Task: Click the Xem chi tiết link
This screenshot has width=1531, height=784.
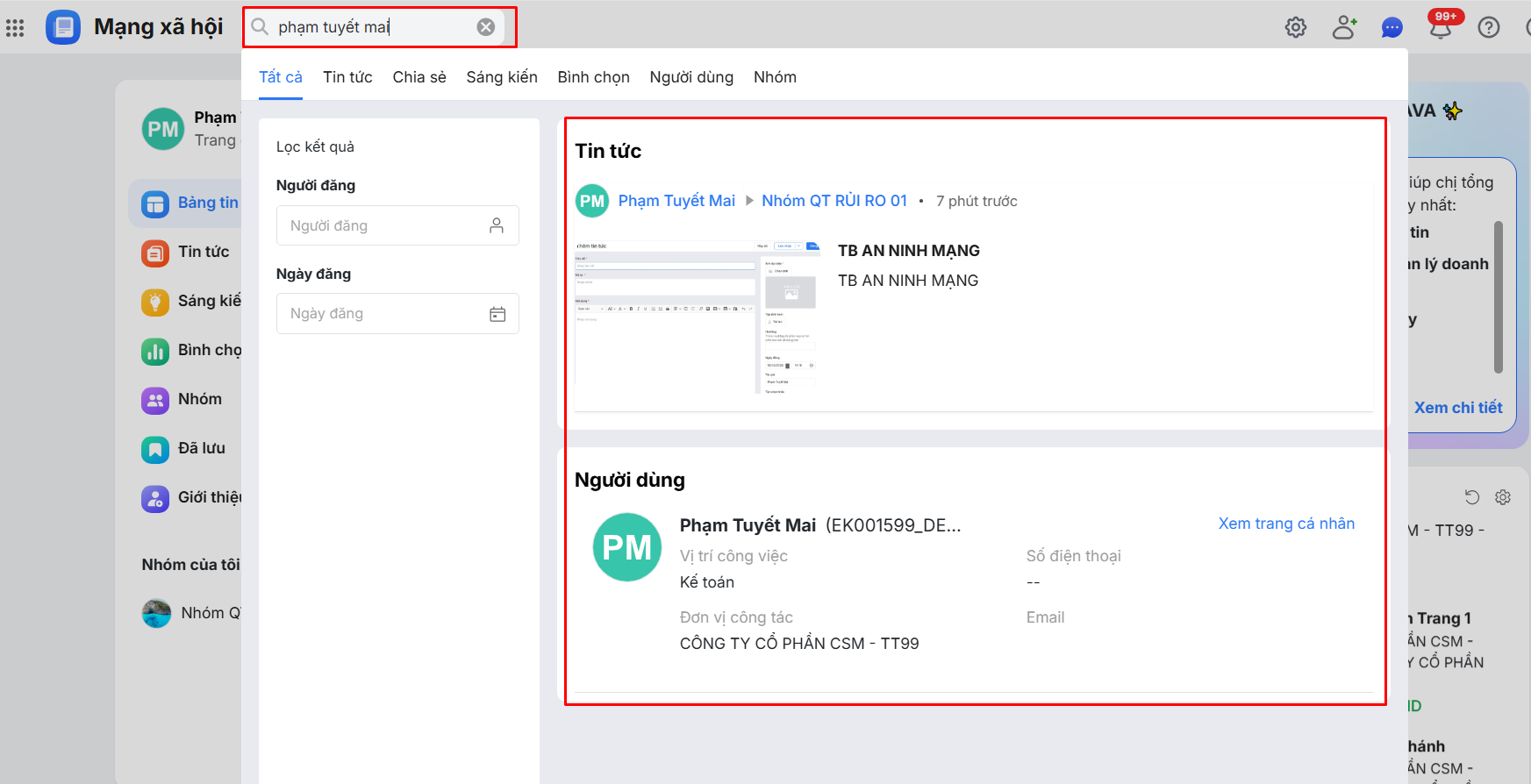Action: coord(1457,408)
